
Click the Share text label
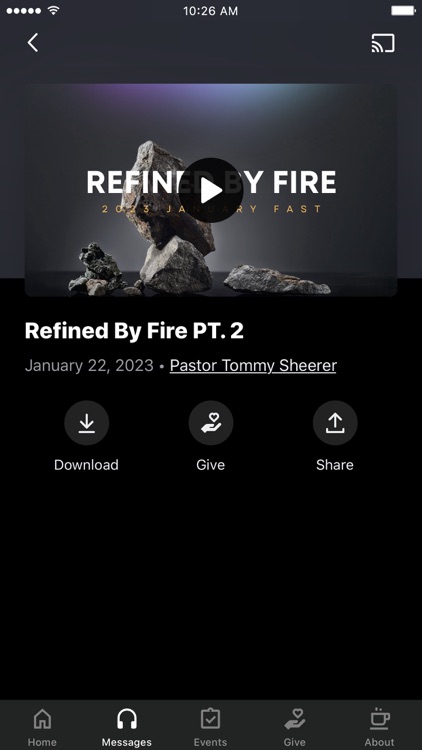pyautogui.click(x=335, y=465)
